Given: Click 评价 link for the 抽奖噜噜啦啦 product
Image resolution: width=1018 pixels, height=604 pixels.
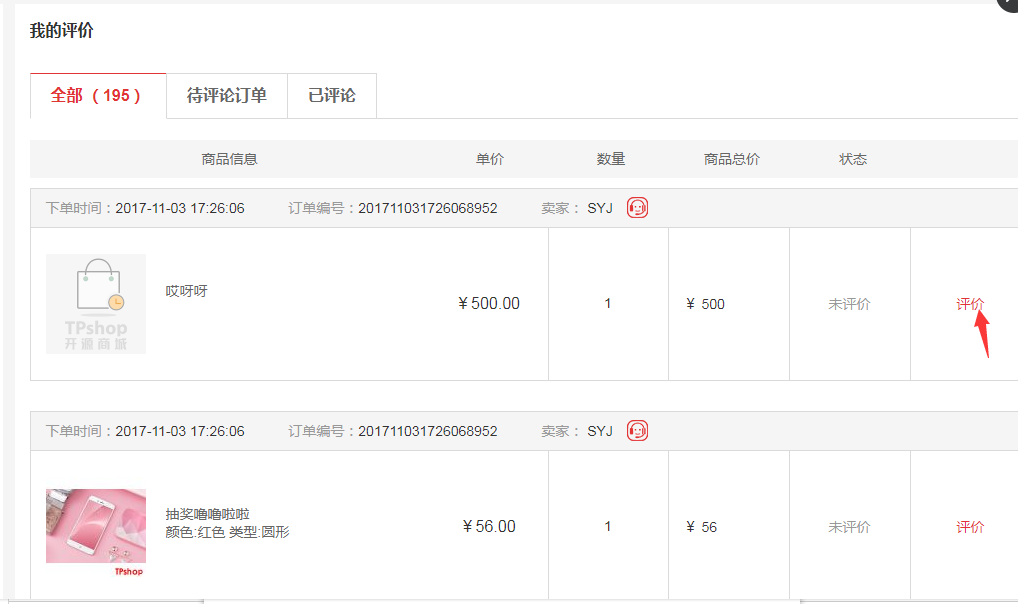Looking at the screenshot, I should pyautogui.click(x=970, y=527).
